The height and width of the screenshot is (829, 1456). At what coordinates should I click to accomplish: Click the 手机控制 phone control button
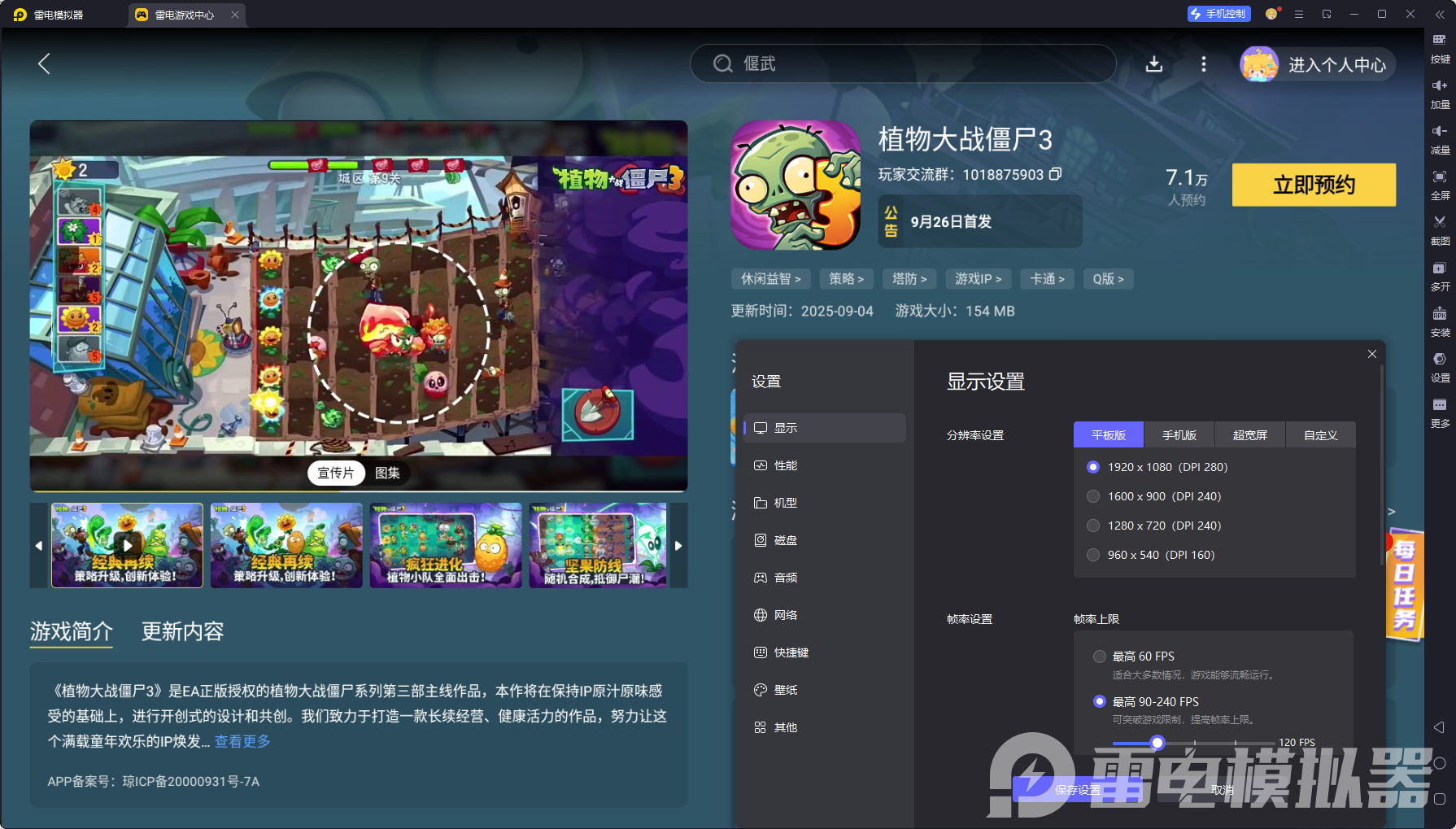point(1218,14)
